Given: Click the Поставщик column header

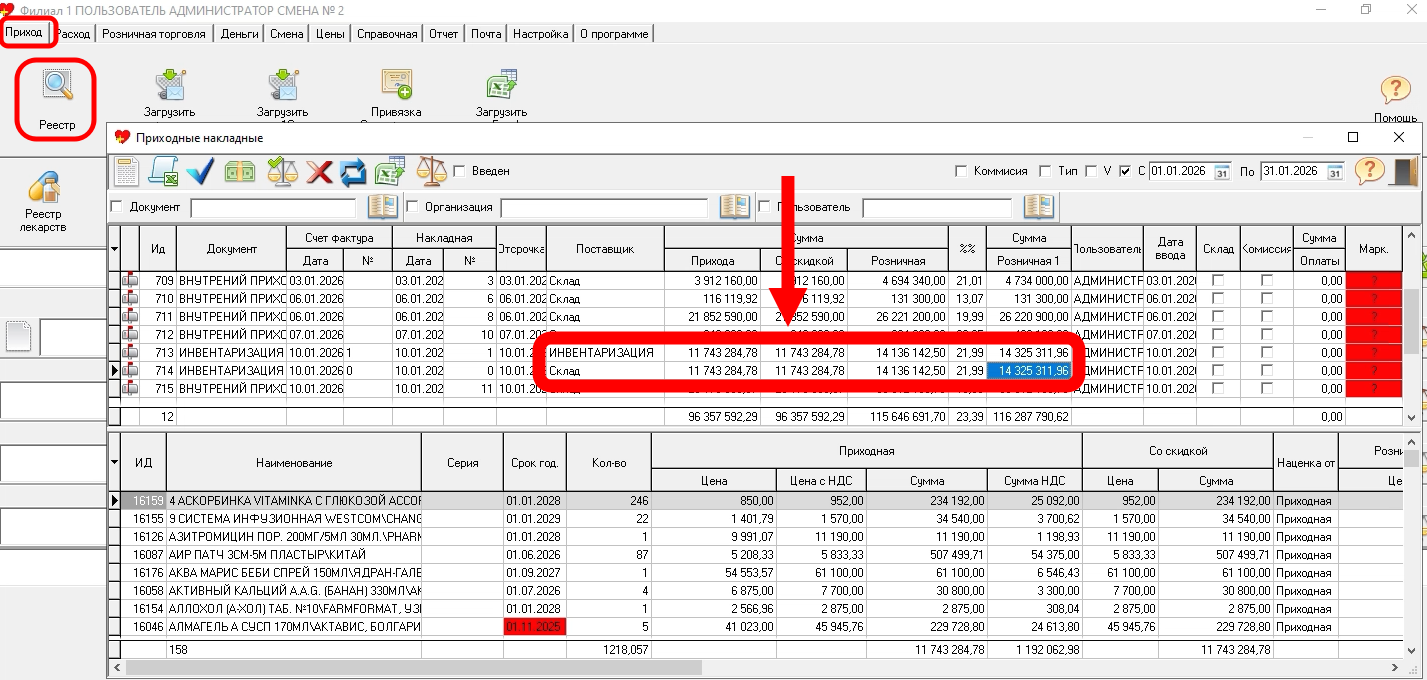Looking at the screenshot, I should (x=605, y=249).
